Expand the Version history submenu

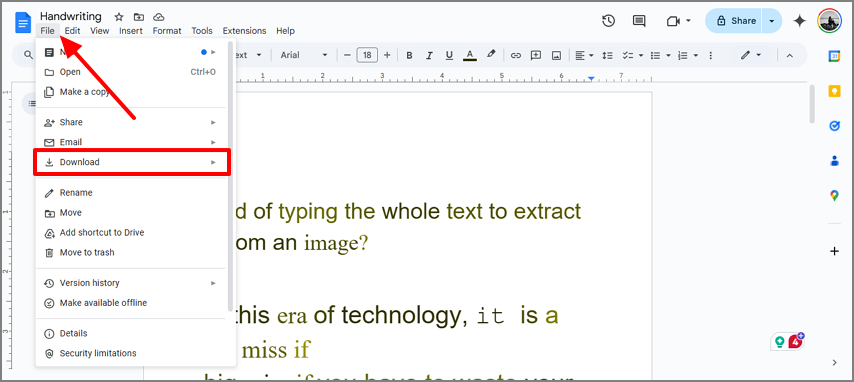point(131,283)
